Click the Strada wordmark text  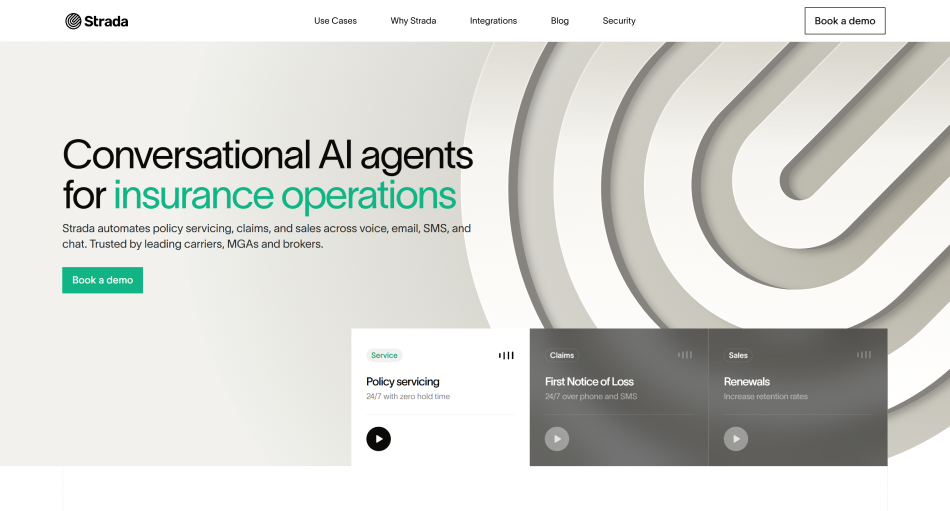(x=106, y=21)
